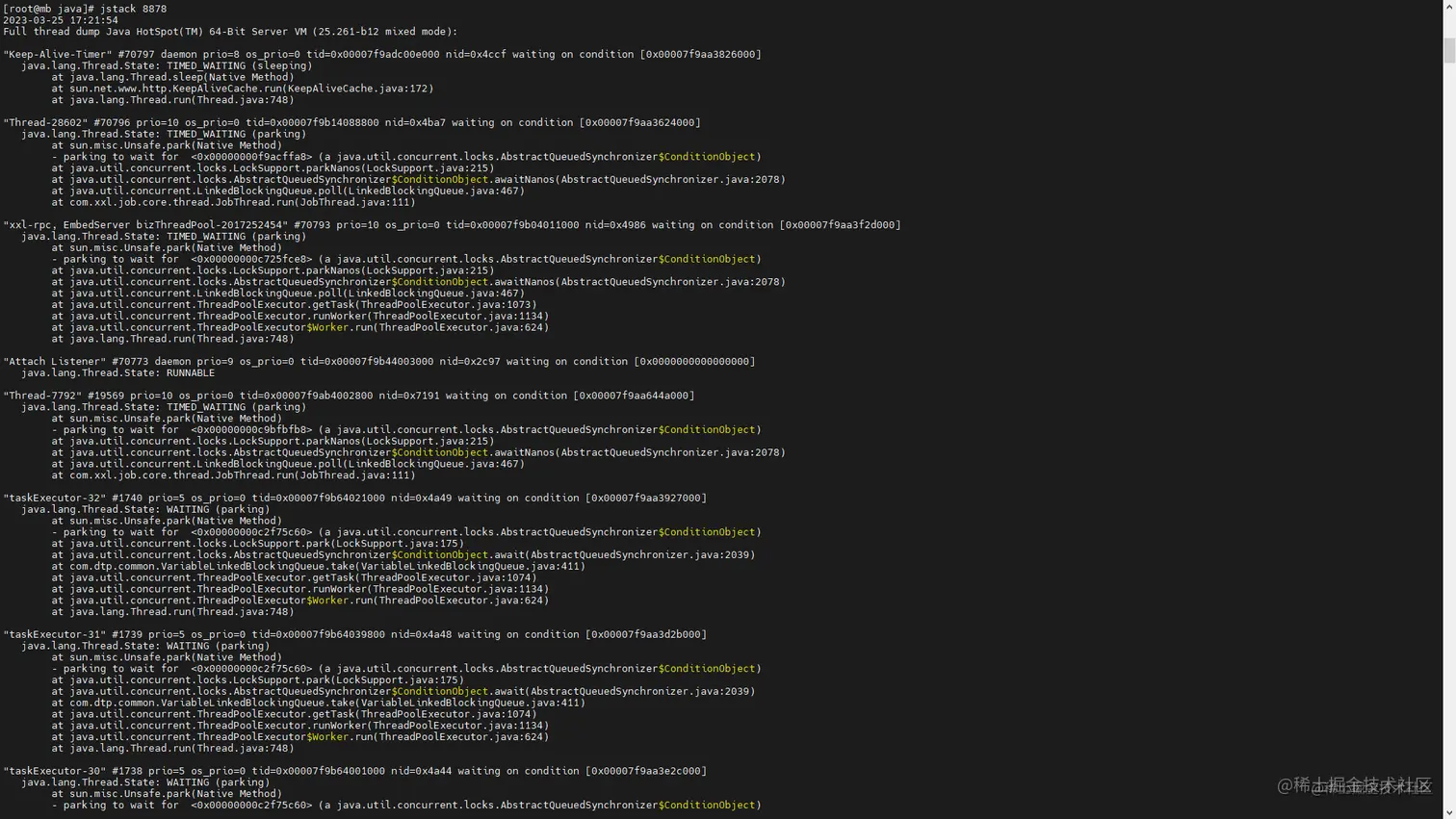Click the VariableLinkedBlockingQueue.take frame under taskExecutor-32

[319, 567]
